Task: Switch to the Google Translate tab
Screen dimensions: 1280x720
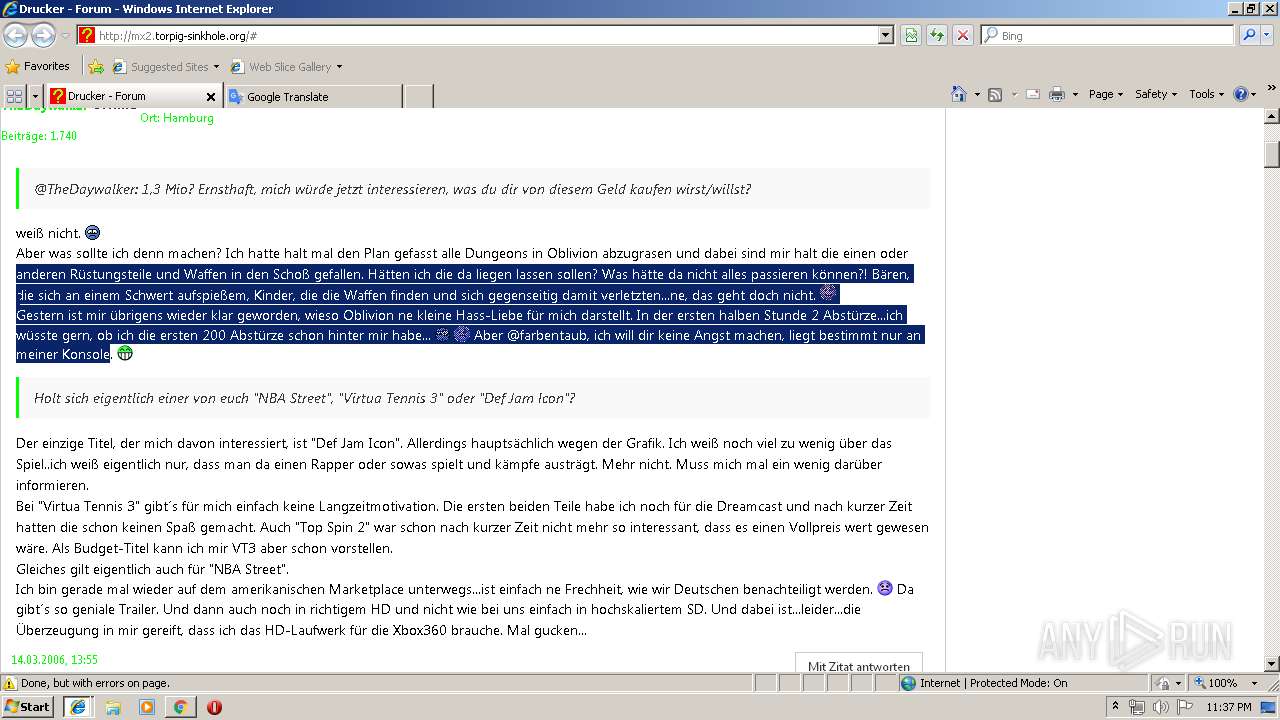Action: point(313,97)
